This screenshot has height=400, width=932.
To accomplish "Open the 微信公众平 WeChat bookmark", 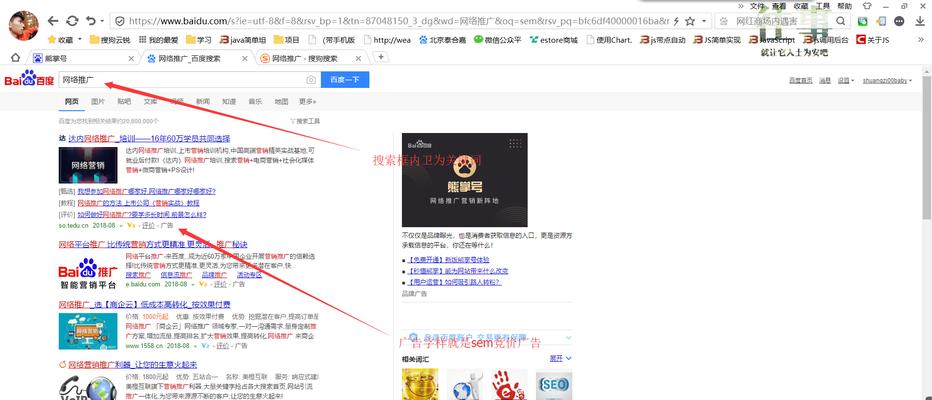I will click(x=498, y=40).
